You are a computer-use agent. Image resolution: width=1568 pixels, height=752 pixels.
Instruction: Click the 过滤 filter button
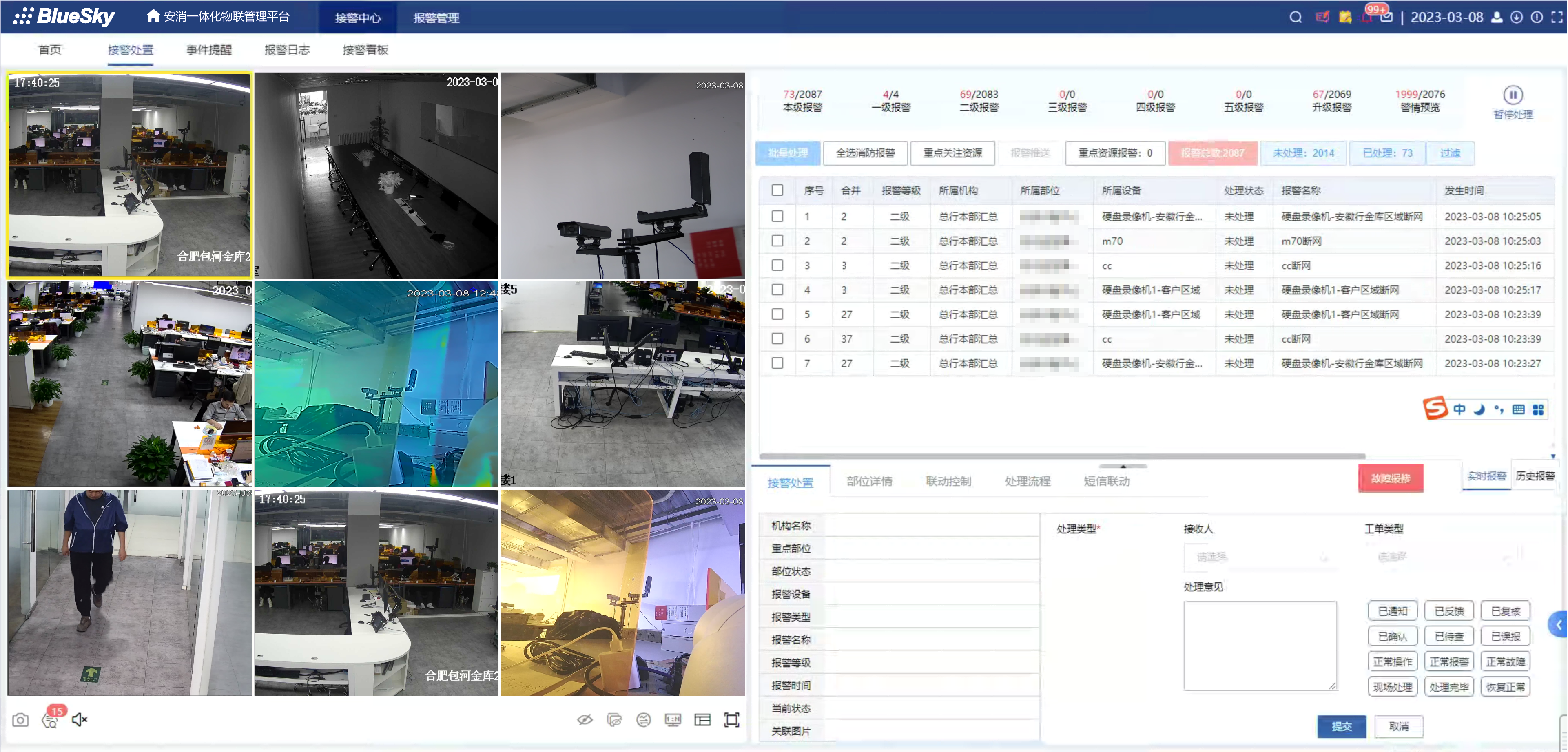pos(1450,153)
